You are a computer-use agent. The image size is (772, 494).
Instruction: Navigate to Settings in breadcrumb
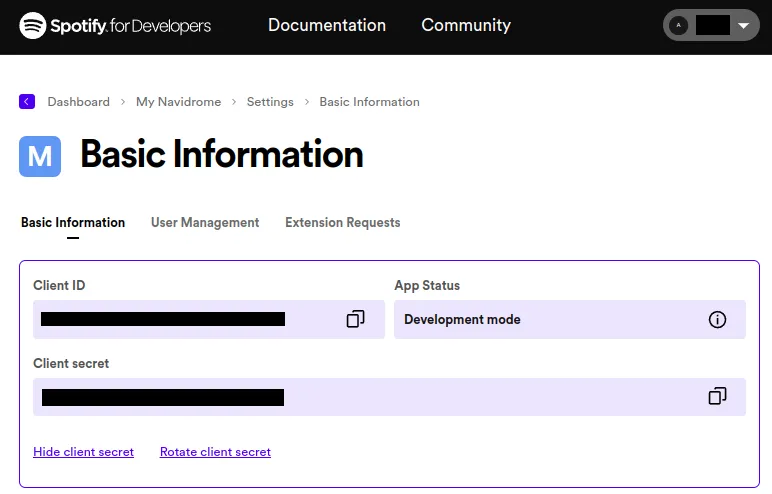click(x=270, y=102)
